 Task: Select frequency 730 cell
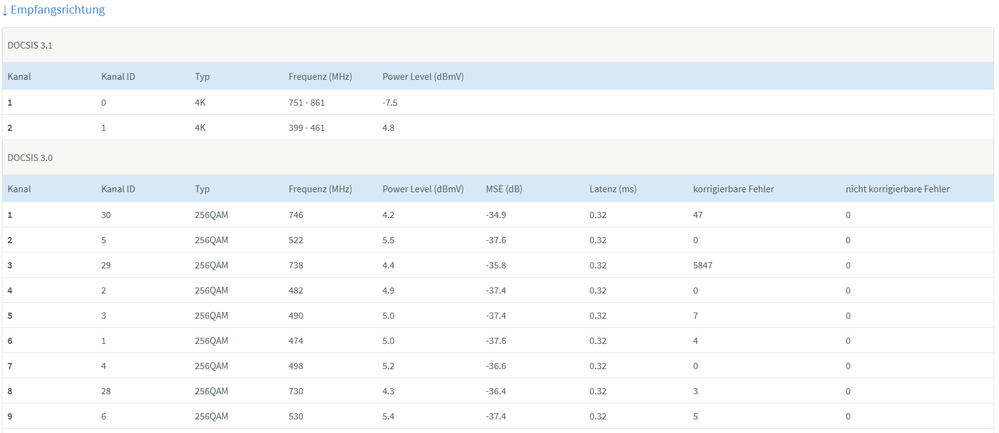(296, 391)
